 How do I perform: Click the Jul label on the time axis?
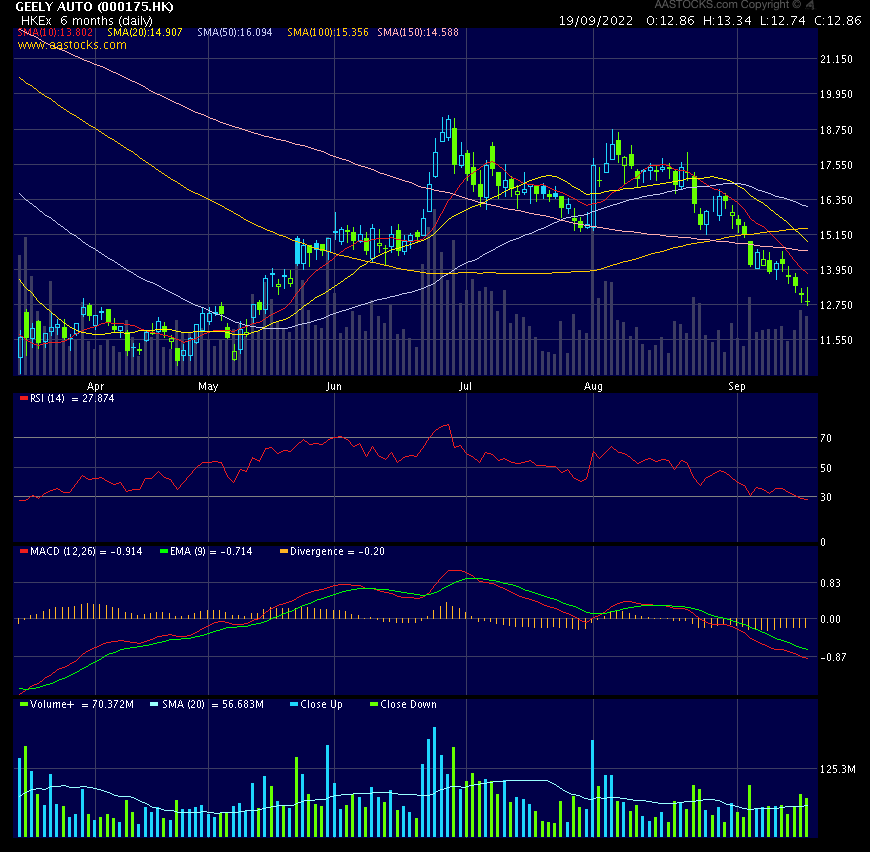click(463, 385)
